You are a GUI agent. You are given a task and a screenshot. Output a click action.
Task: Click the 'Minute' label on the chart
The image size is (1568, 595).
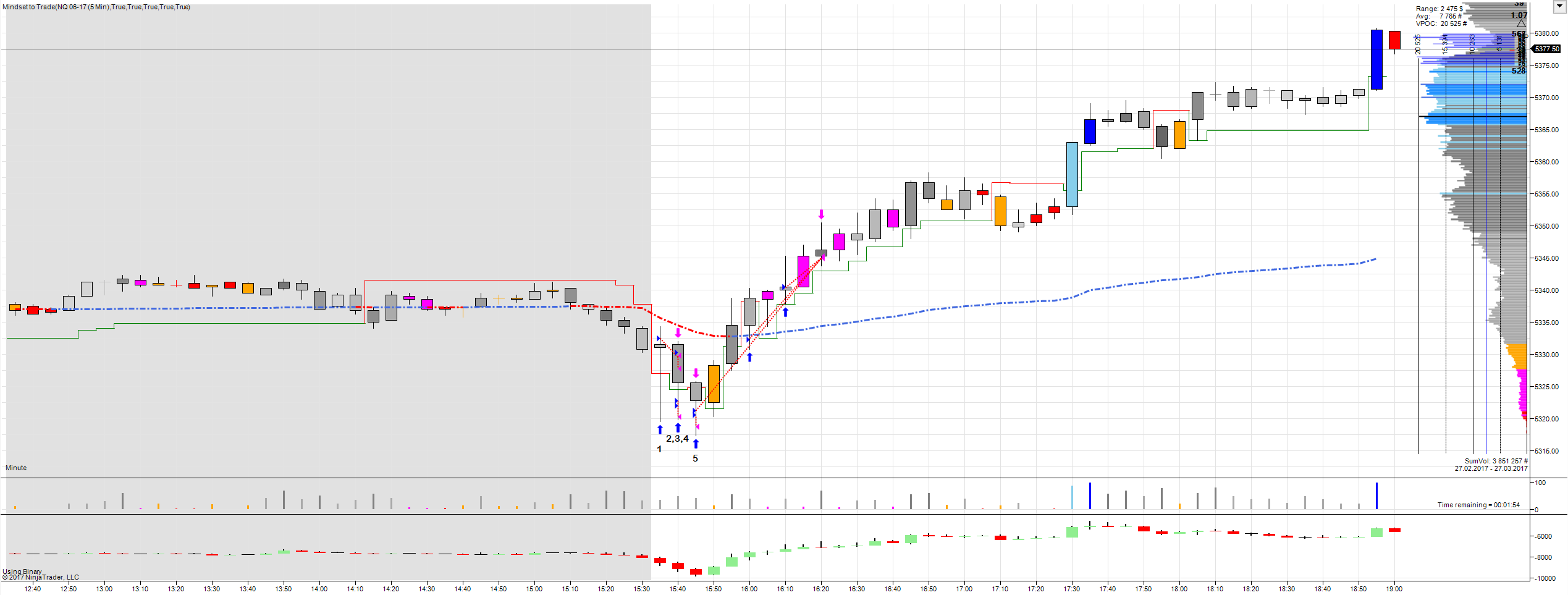pos(16,468)
